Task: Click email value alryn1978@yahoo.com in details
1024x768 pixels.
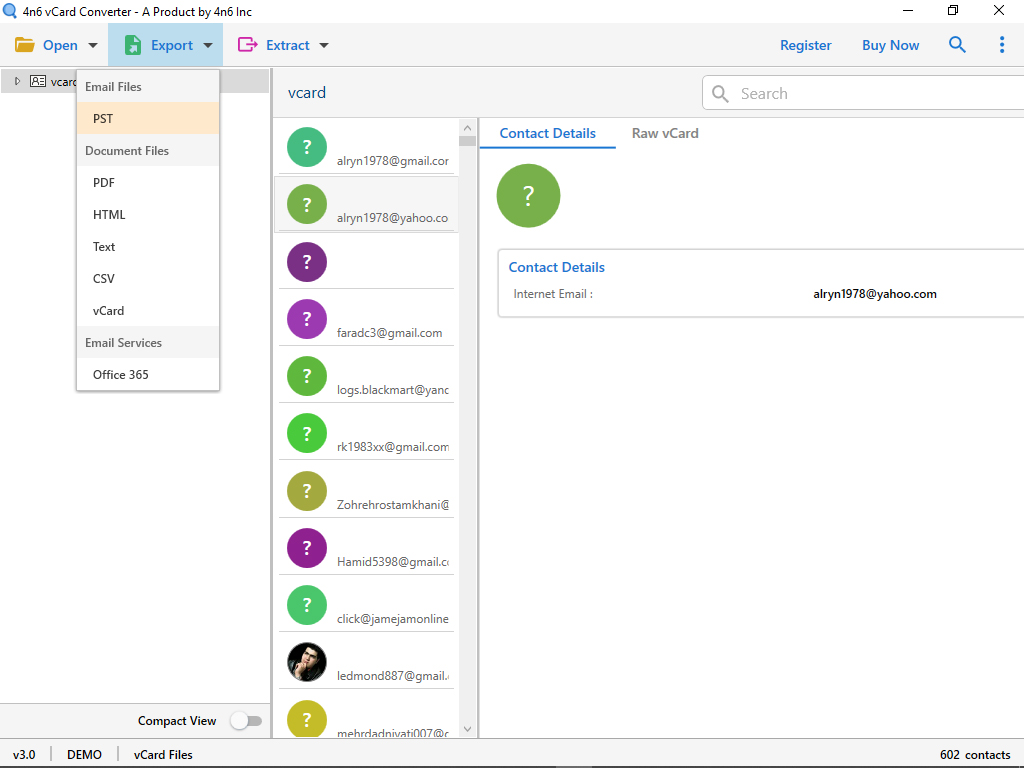Action: click(874, 294)
